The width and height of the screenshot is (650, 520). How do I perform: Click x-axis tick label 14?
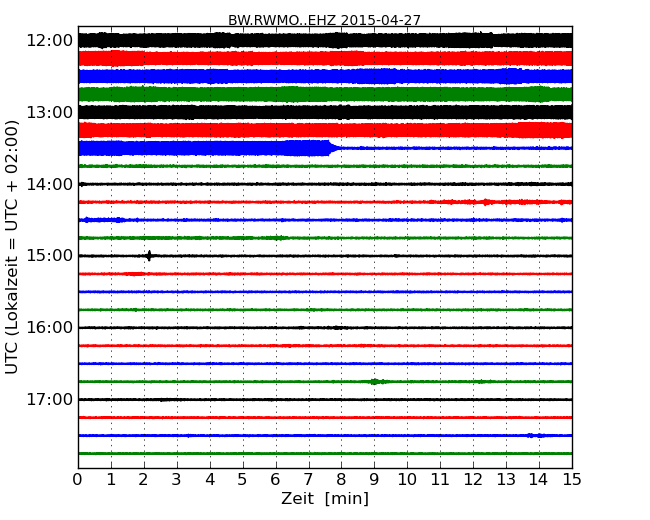coord(539,480)
